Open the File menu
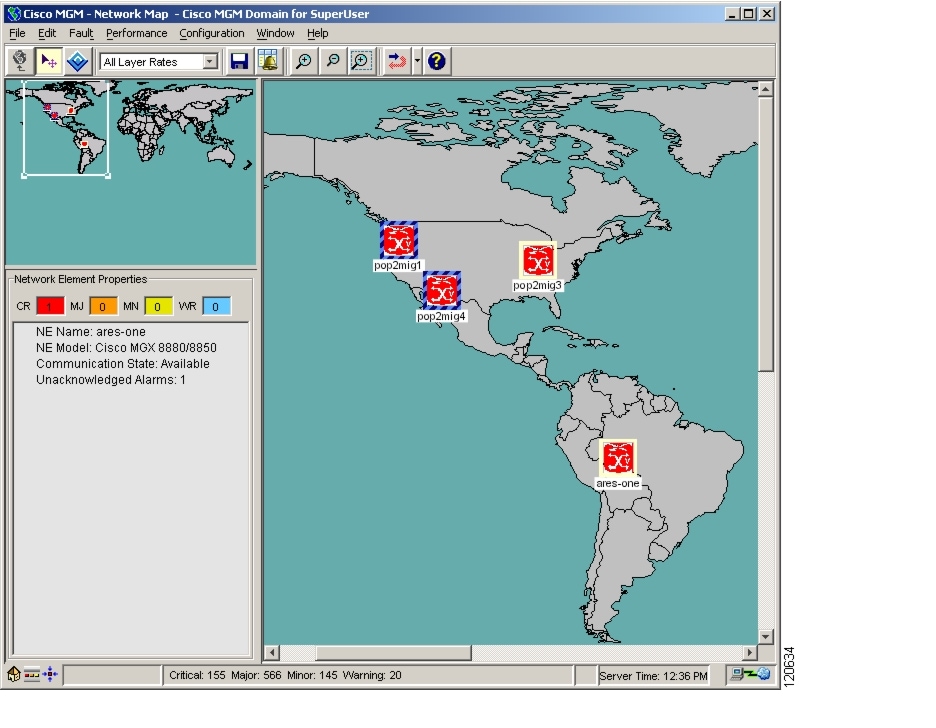 17,33
